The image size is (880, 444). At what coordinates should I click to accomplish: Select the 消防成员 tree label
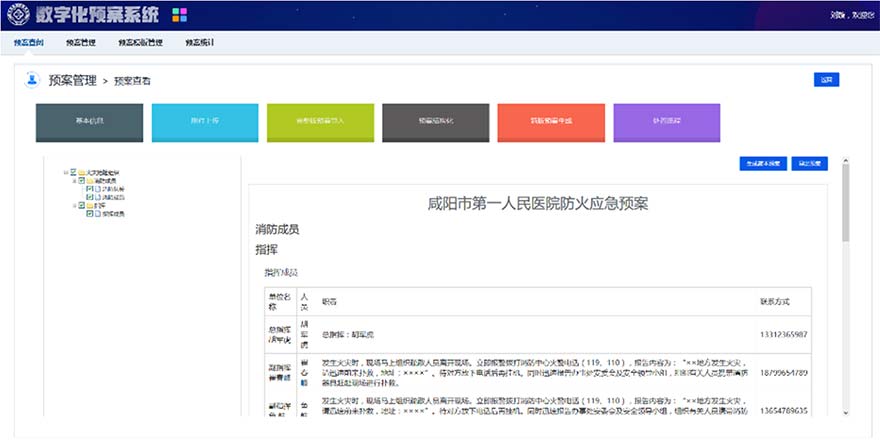click(106, 181)
